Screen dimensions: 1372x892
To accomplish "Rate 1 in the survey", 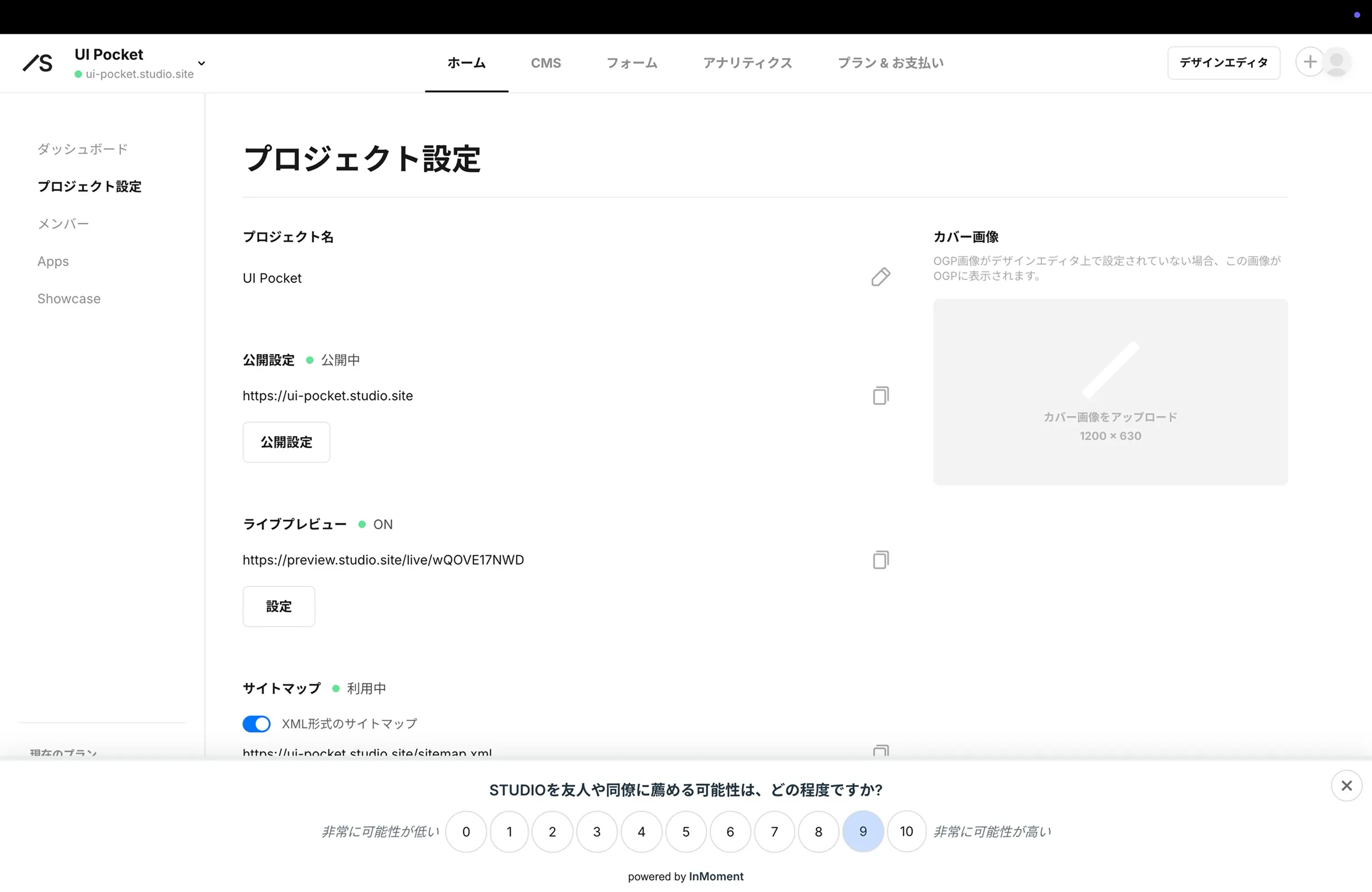I will [509, 831].
